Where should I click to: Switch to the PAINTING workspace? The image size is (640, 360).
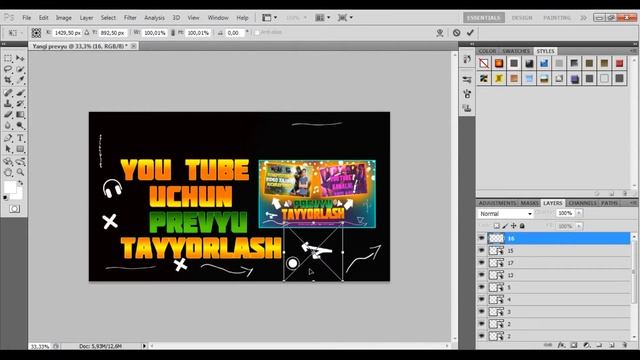[x=557, y=18]
